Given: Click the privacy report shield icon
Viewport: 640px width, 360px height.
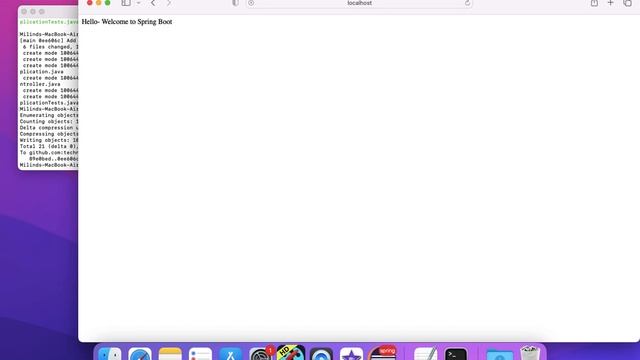Looking at the screenshot, I should click(x=235, y=3).
